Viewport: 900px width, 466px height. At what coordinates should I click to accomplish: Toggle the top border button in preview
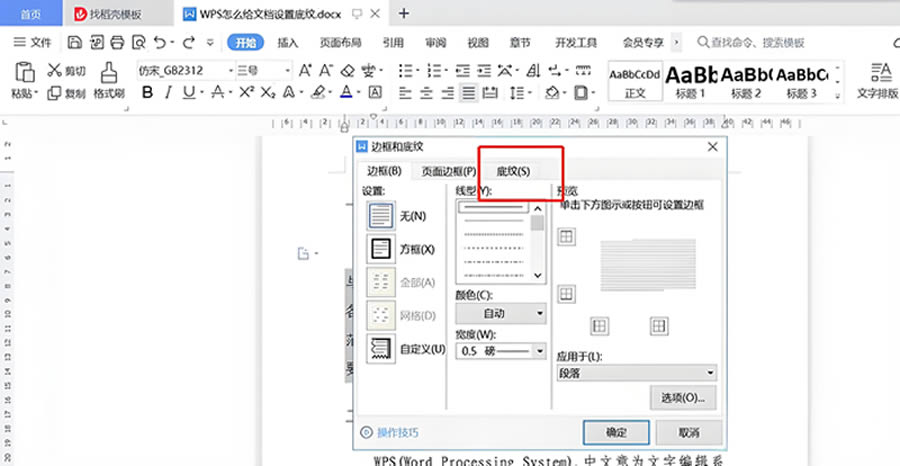tap(567, 236)
